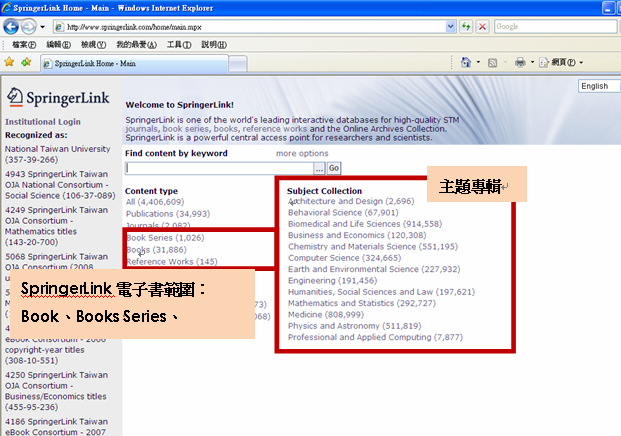Click '4943 SpringerLink Taiwan OJA National Consortium' entry
The height and width of the screenshot is (436, 621).
[x=60, y=185]
